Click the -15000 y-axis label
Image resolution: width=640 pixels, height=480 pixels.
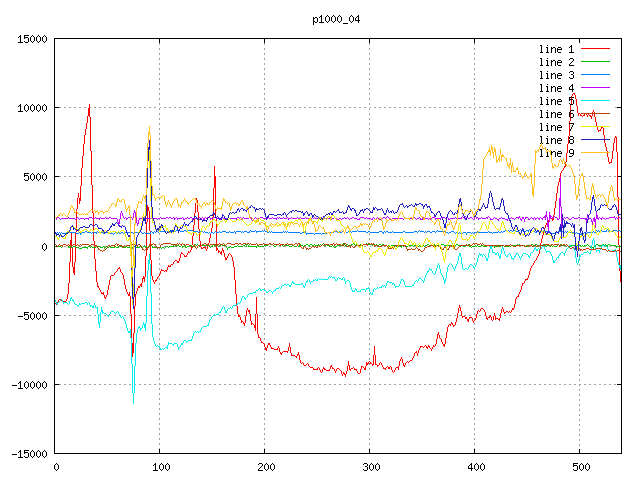pos(27,454)
